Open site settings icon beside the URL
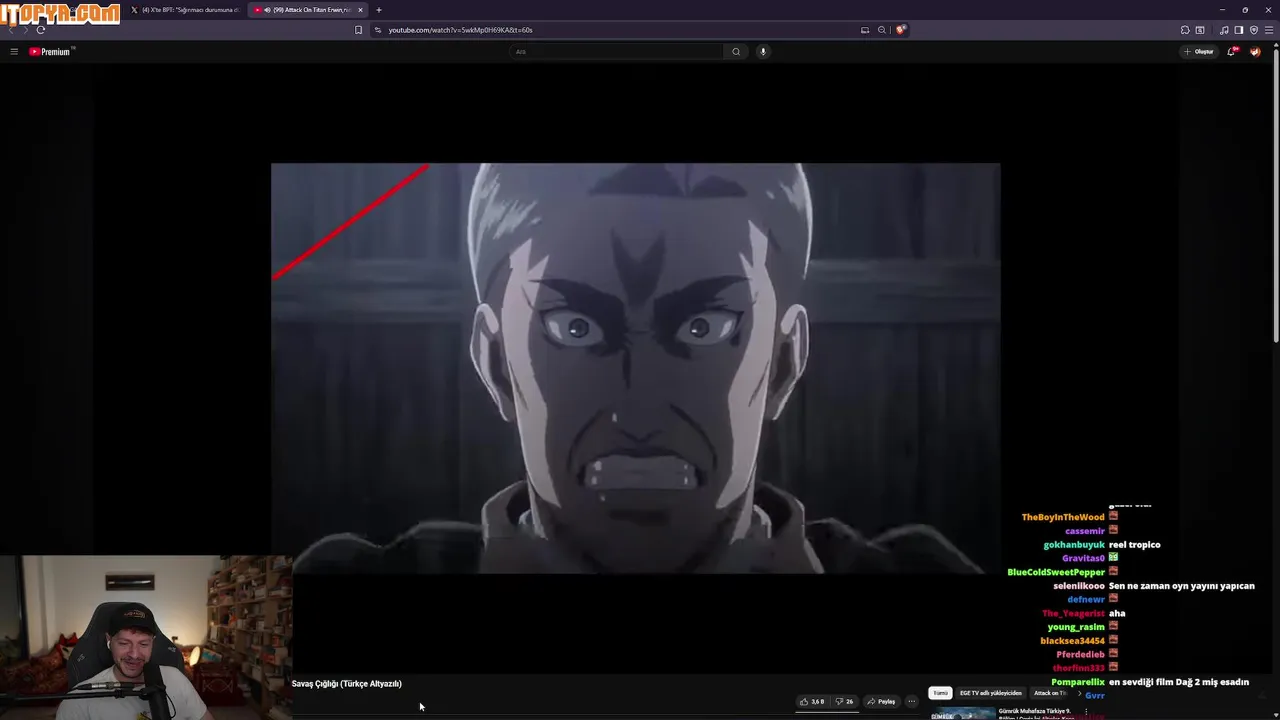Image resolution: width=1280 pixels, height=720 pixels. point(378,30)
